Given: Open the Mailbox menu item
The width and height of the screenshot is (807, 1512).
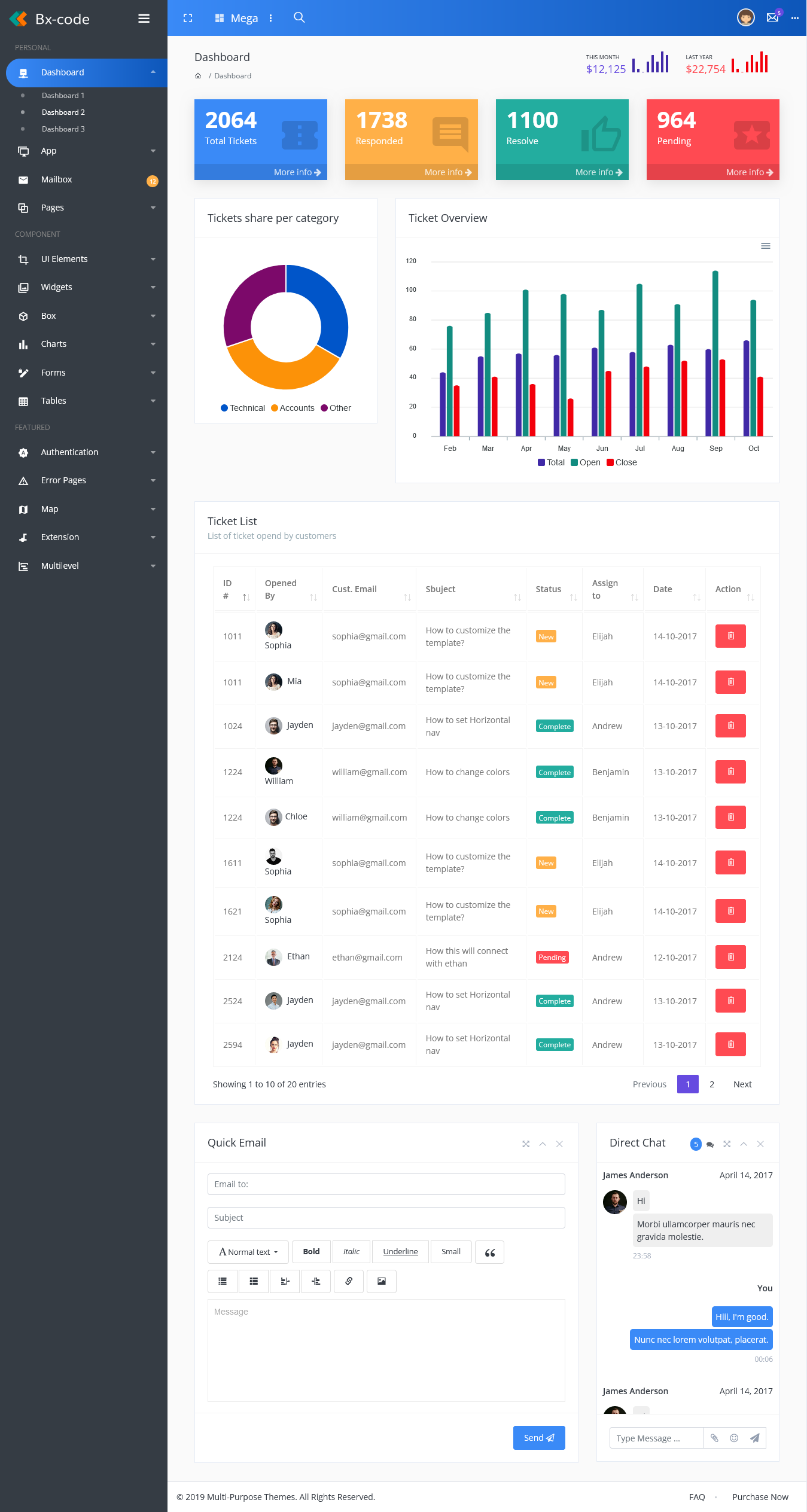Looking at the screenshot, I should tap(57, 179).
